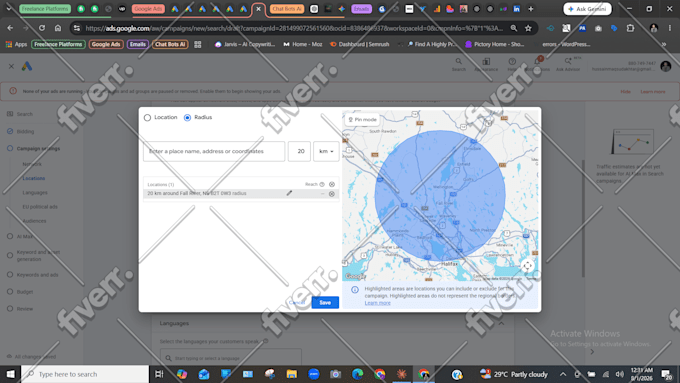Open Dashboard Semrush bookmark
The height and width of the screenshot is (383, 680).
coord(360,44)
